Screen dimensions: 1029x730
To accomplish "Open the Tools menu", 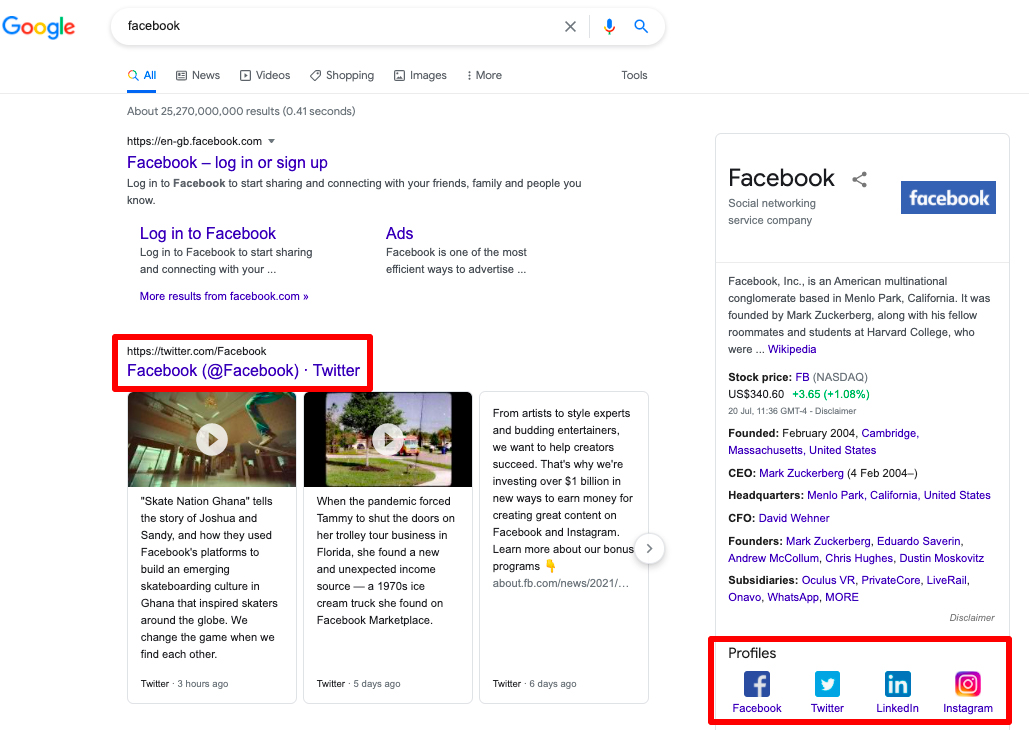I will pos(635,75).
